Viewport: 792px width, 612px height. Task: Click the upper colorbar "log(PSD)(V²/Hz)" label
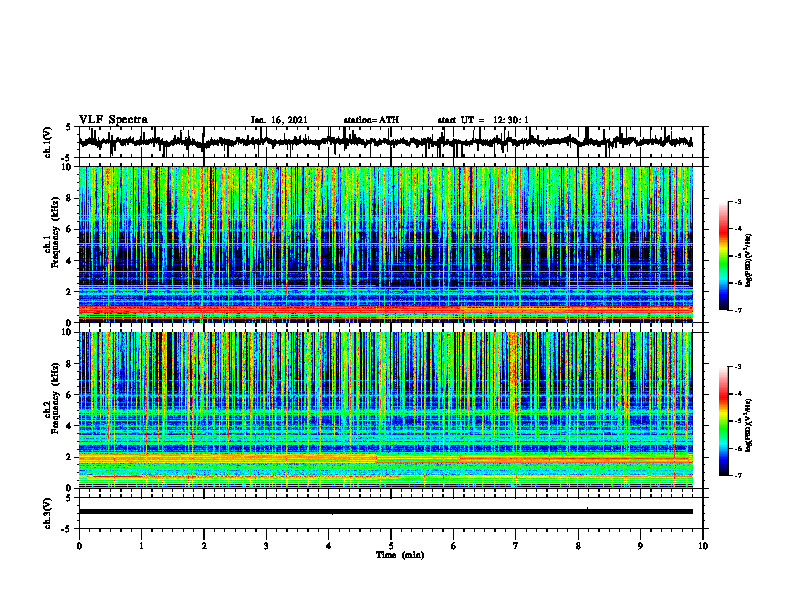(x=749, y=261)
